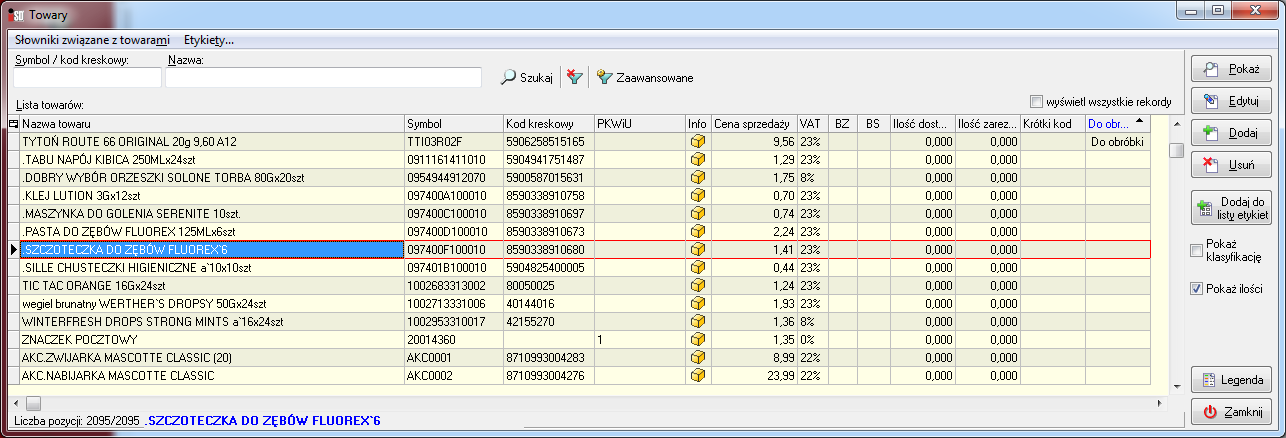Sort by Kod kreskowy column header
This screenshot has width=1286, height=438.
click(549, 124)
